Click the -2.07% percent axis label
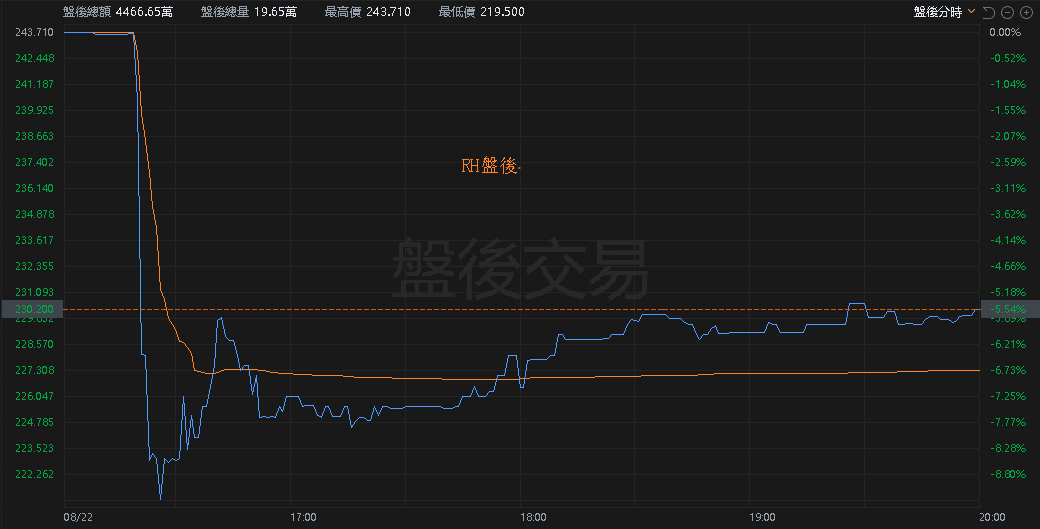The image size is (1040, 529). [1008, 137]
